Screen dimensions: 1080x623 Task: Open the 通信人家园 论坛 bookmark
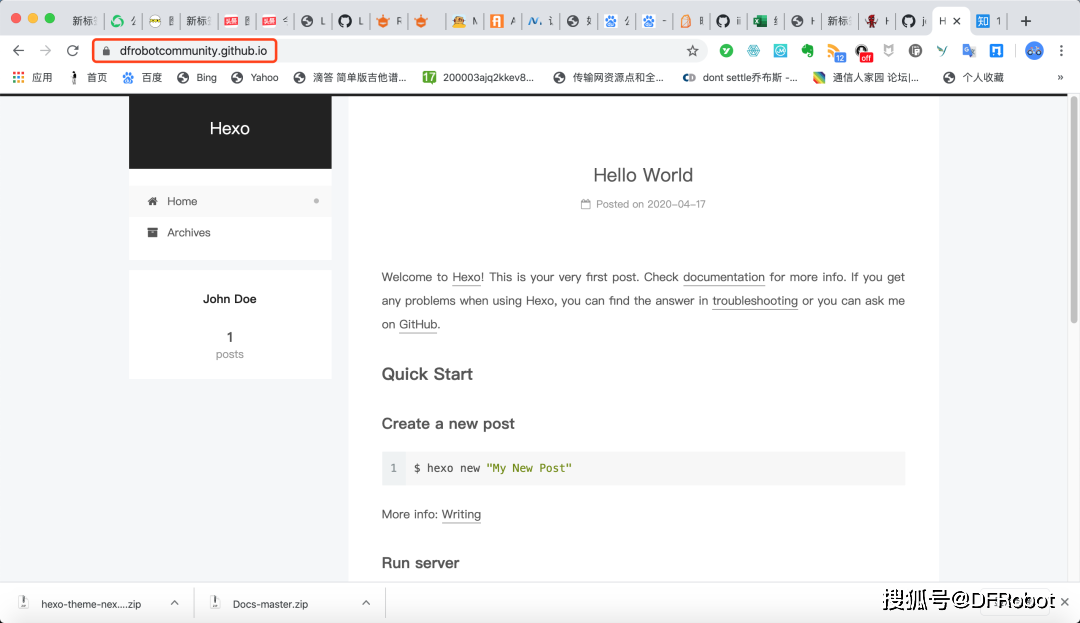coord(866,78)
